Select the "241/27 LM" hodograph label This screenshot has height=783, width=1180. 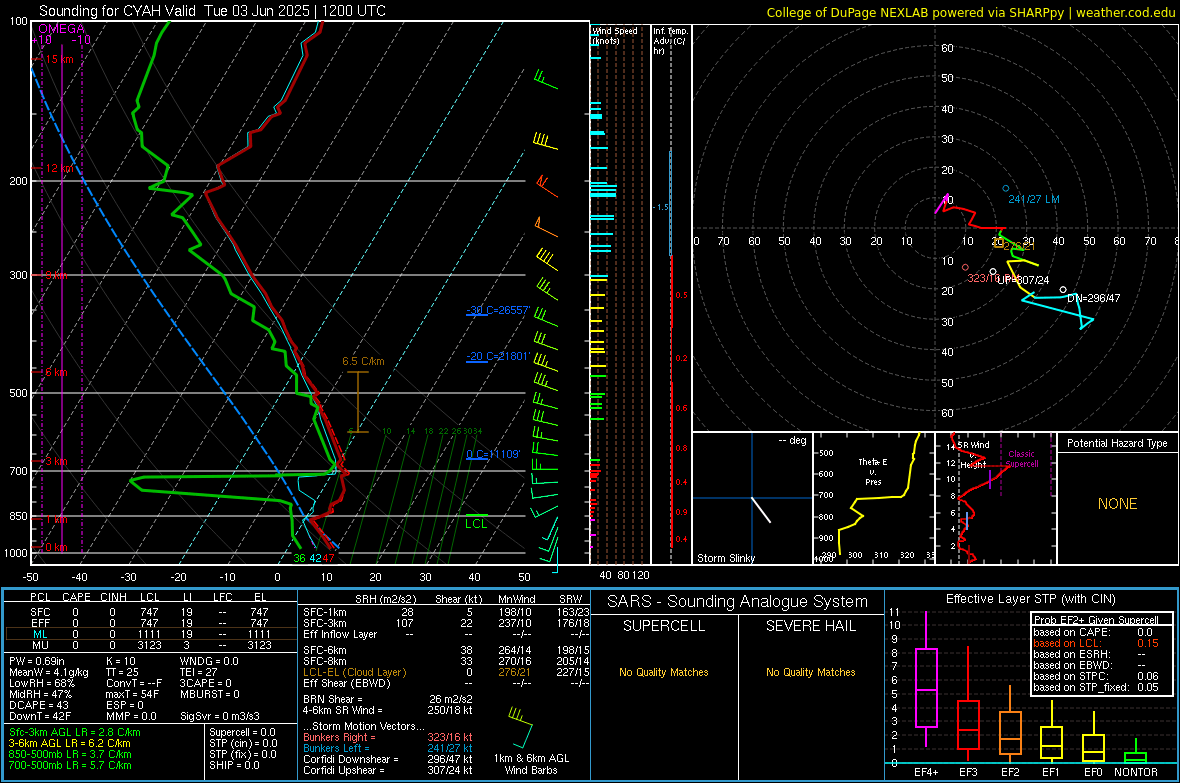pyautogui.click(x=1034, y=200)
